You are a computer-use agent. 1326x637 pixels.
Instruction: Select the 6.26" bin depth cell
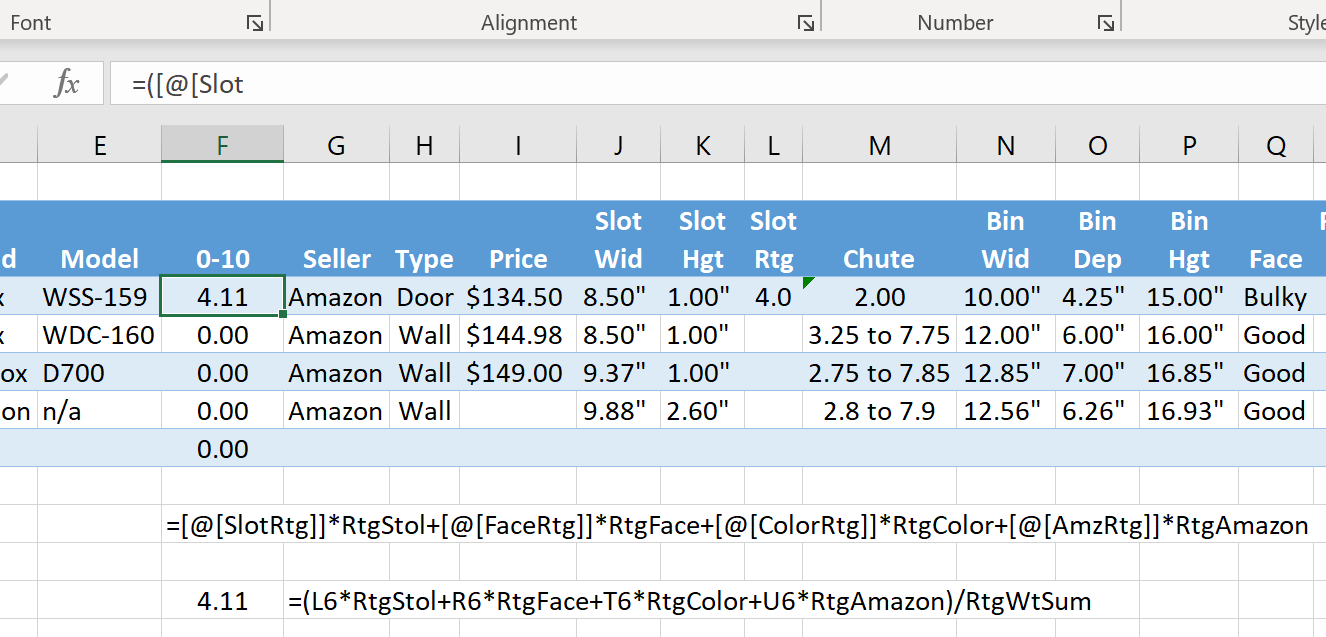1097,411
